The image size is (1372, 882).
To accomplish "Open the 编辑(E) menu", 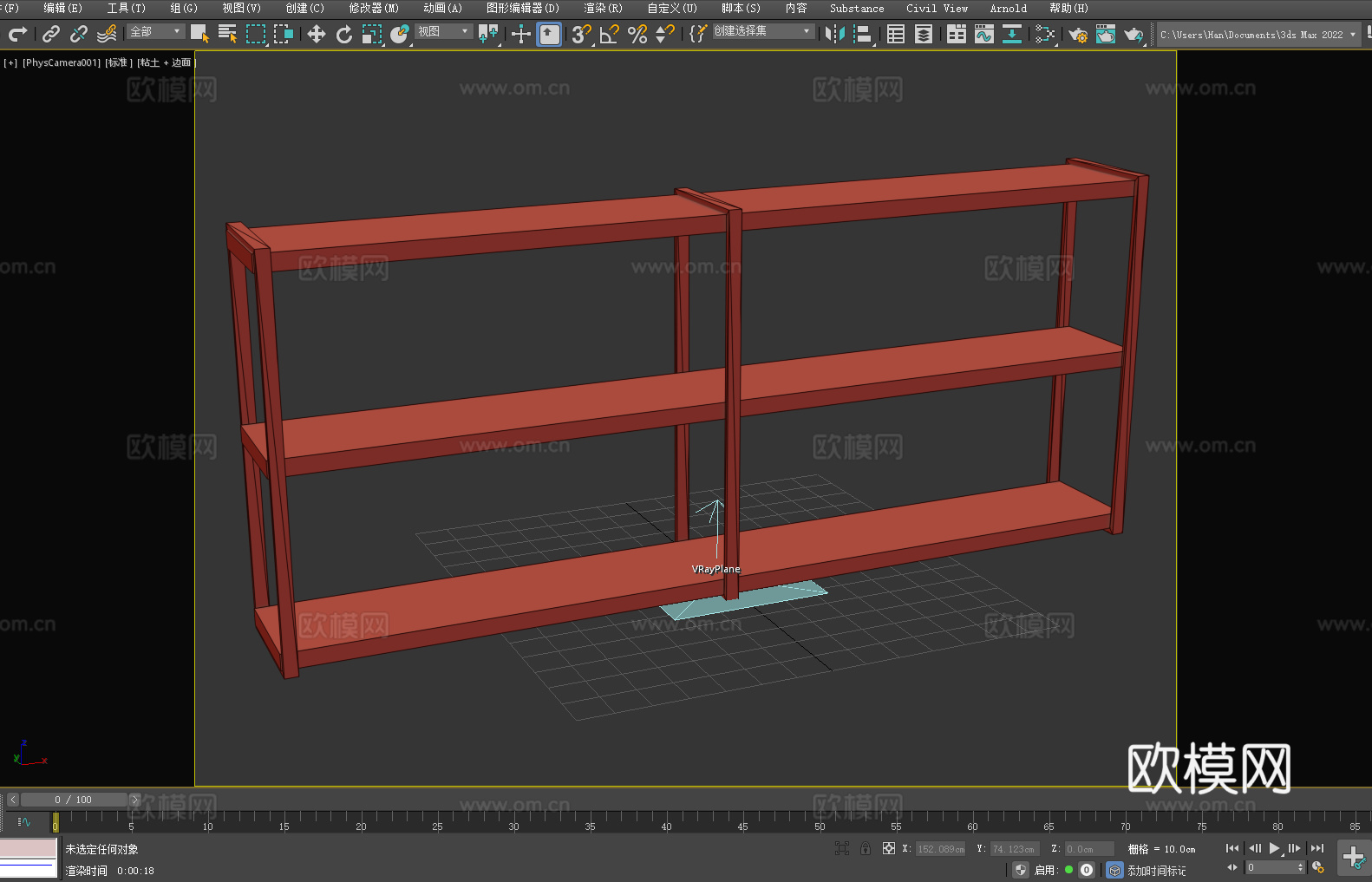I will tap(62, 8).
